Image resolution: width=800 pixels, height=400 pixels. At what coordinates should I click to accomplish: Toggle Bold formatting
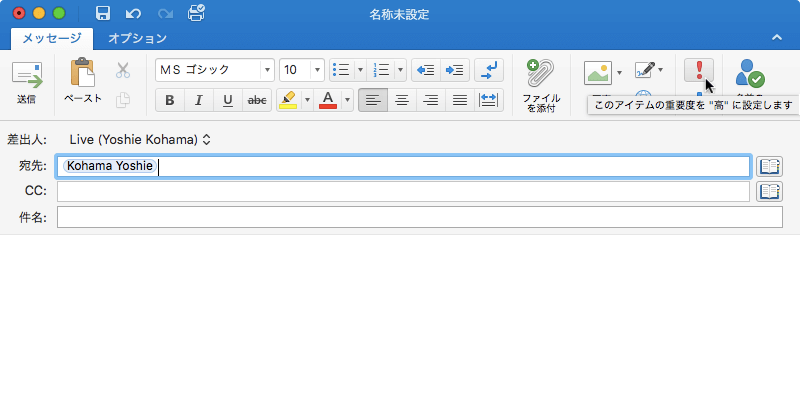(170, 101)
